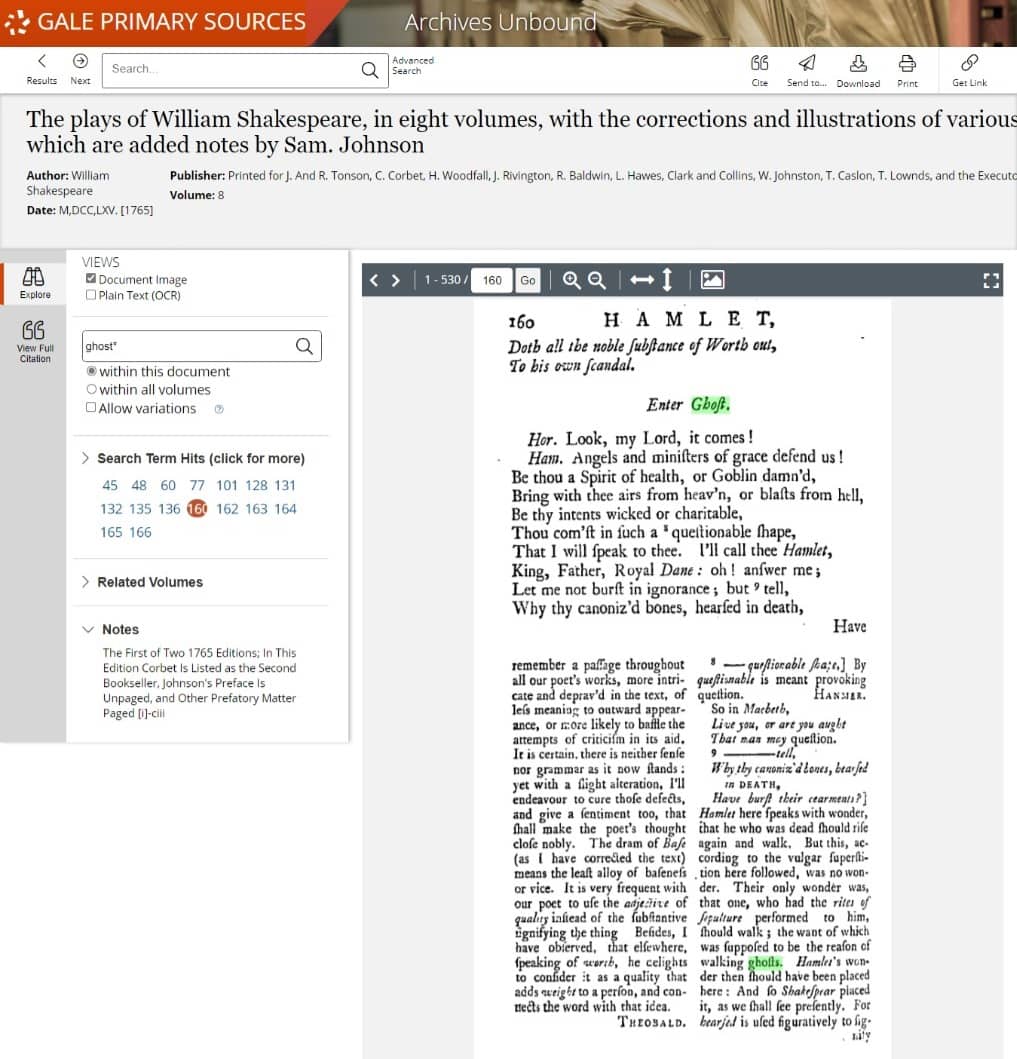1017x1059 pixels.
Task: Go to Next result
Action: pyautogui.click(x=80, y=69)
